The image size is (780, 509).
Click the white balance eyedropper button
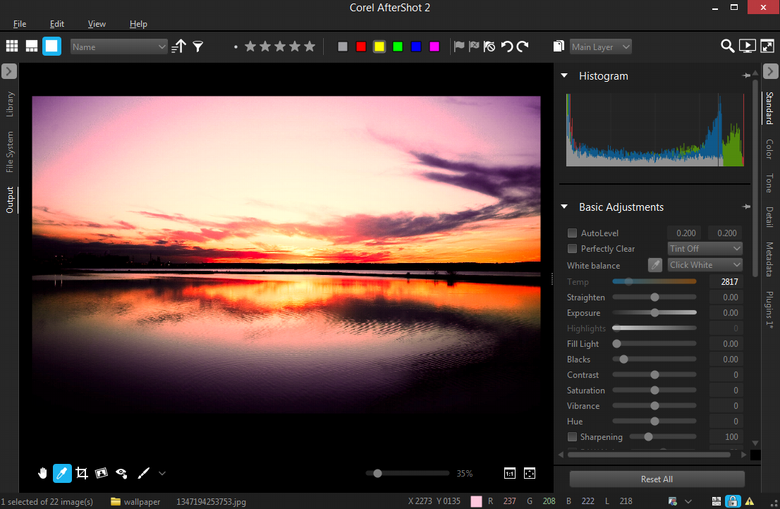coord(655,265)
